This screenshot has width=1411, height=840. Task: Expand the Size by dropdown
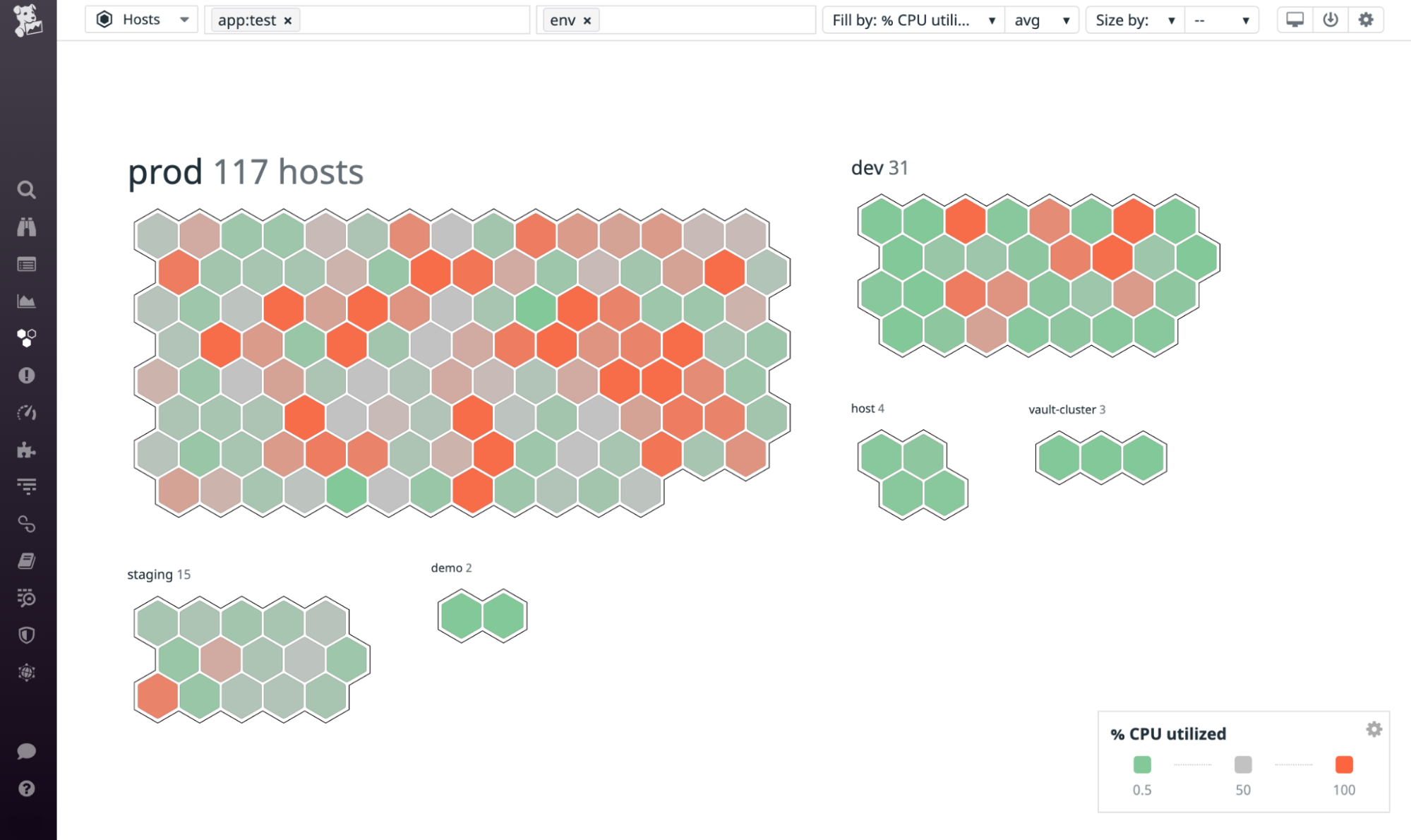[x=1134, y=20]
